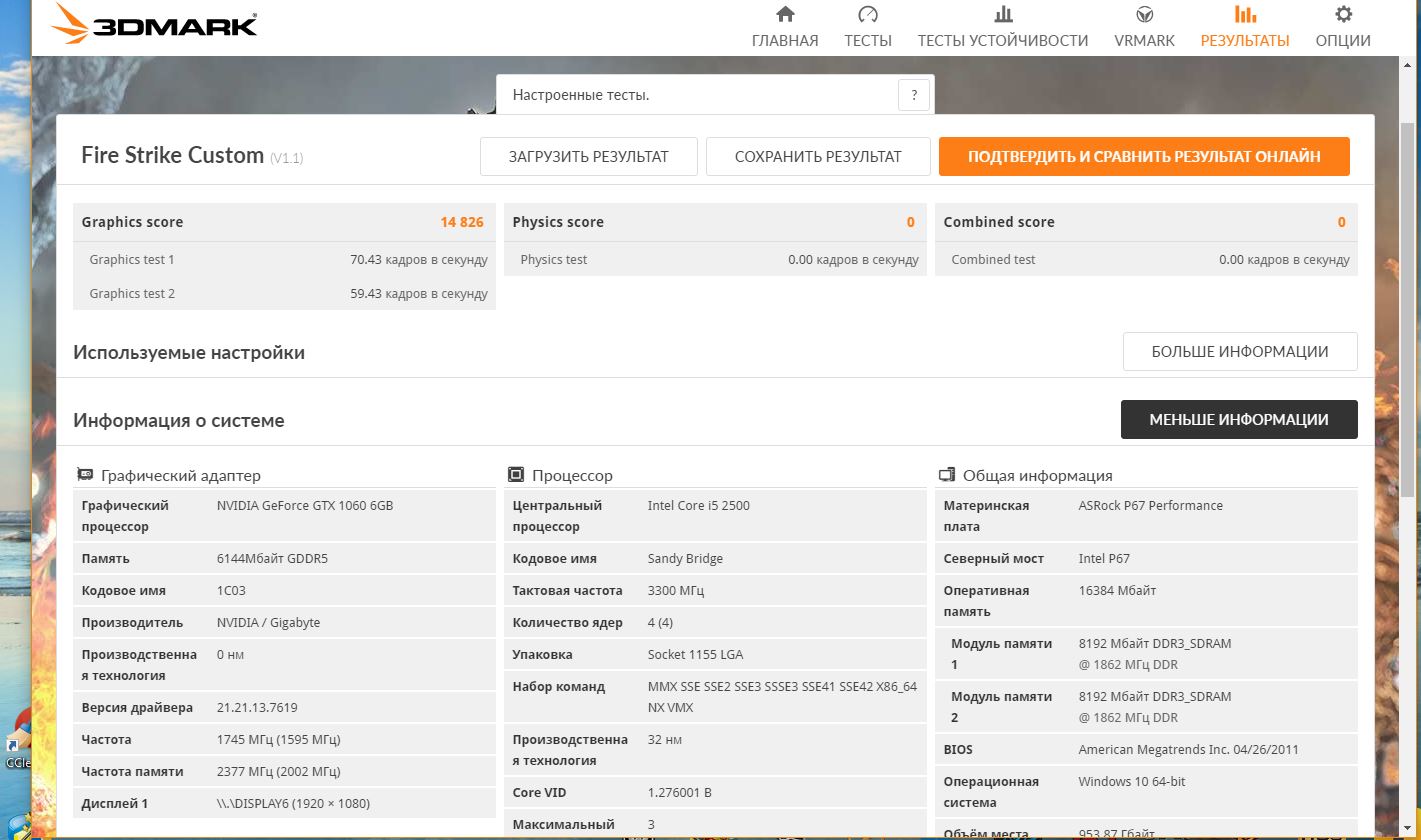This screenshot has width=1421, height=840.
Task: Click the graphics adapter icon
Action: point(86,475)
